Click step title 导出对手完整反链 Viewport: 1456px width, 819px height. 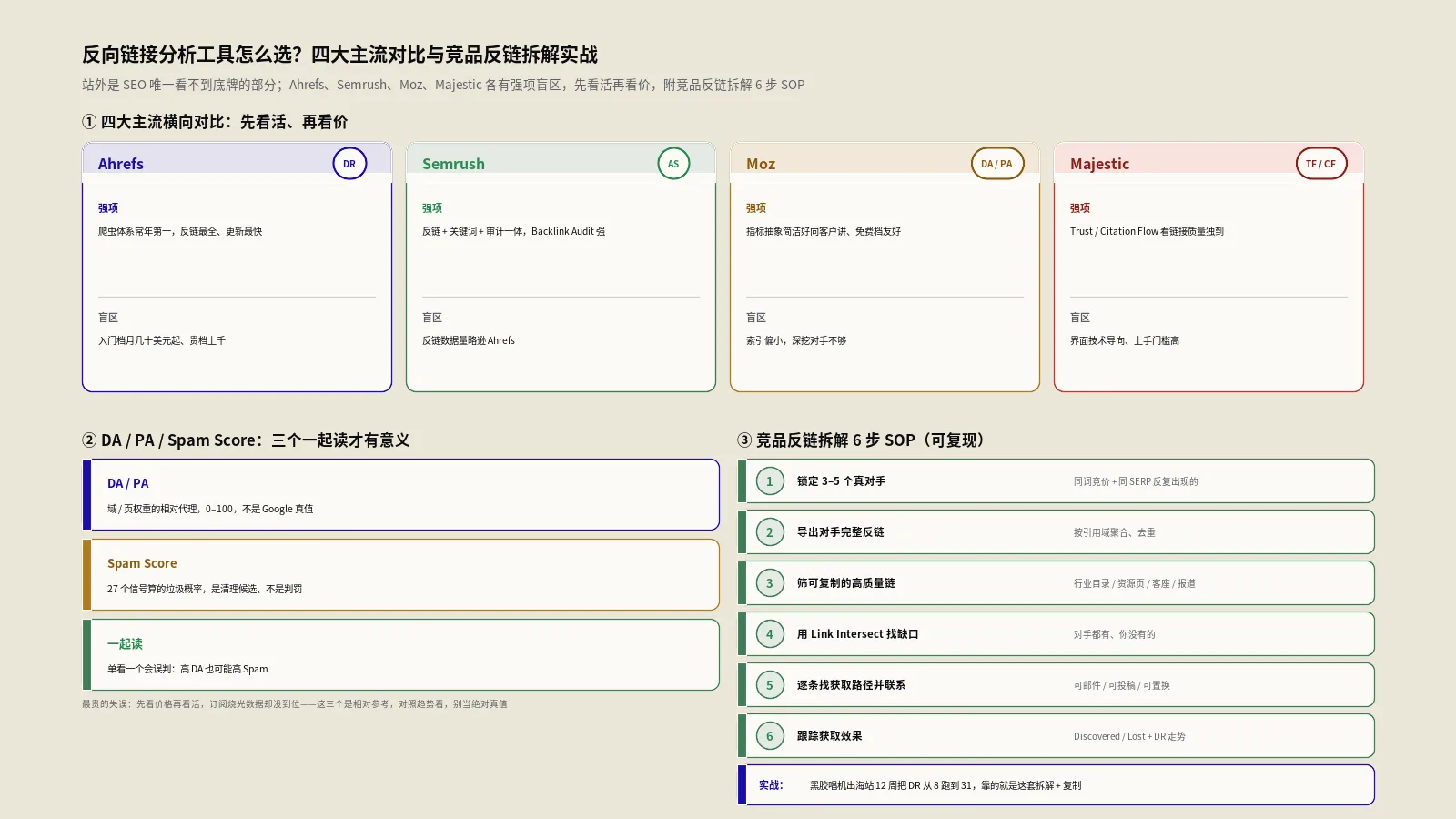[x=841, y=532]
